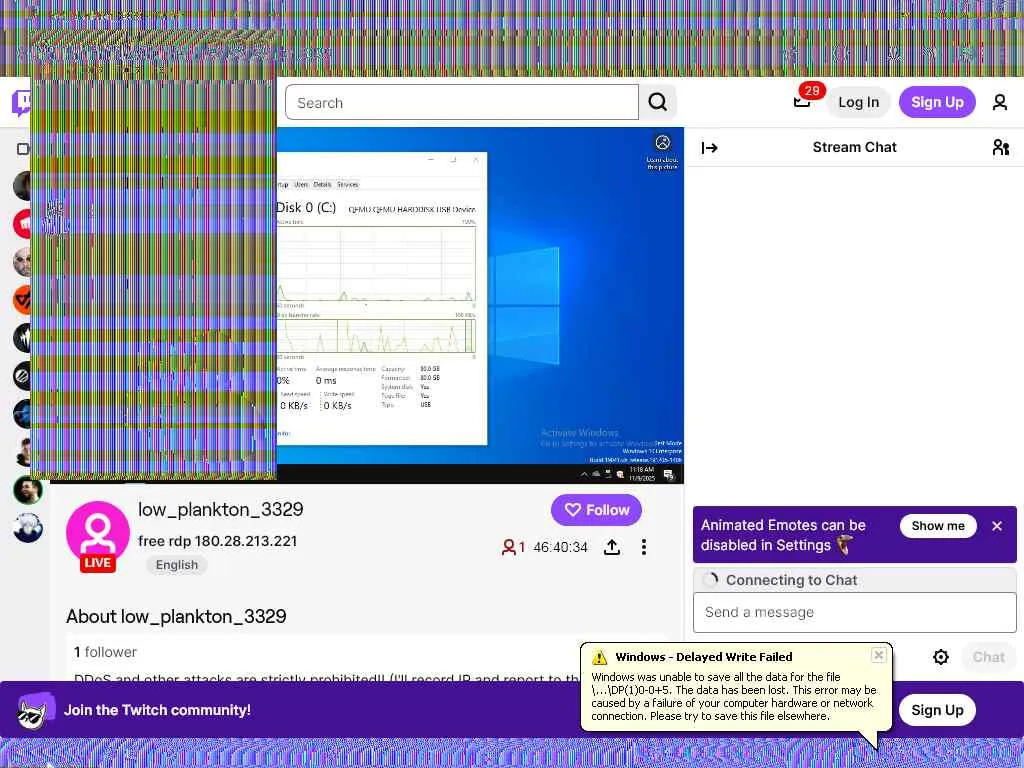This screenshot has height=768, width=1024.
Task: Collapse the Stream Chat panel with the arrow
Action: tap(709, 148)
